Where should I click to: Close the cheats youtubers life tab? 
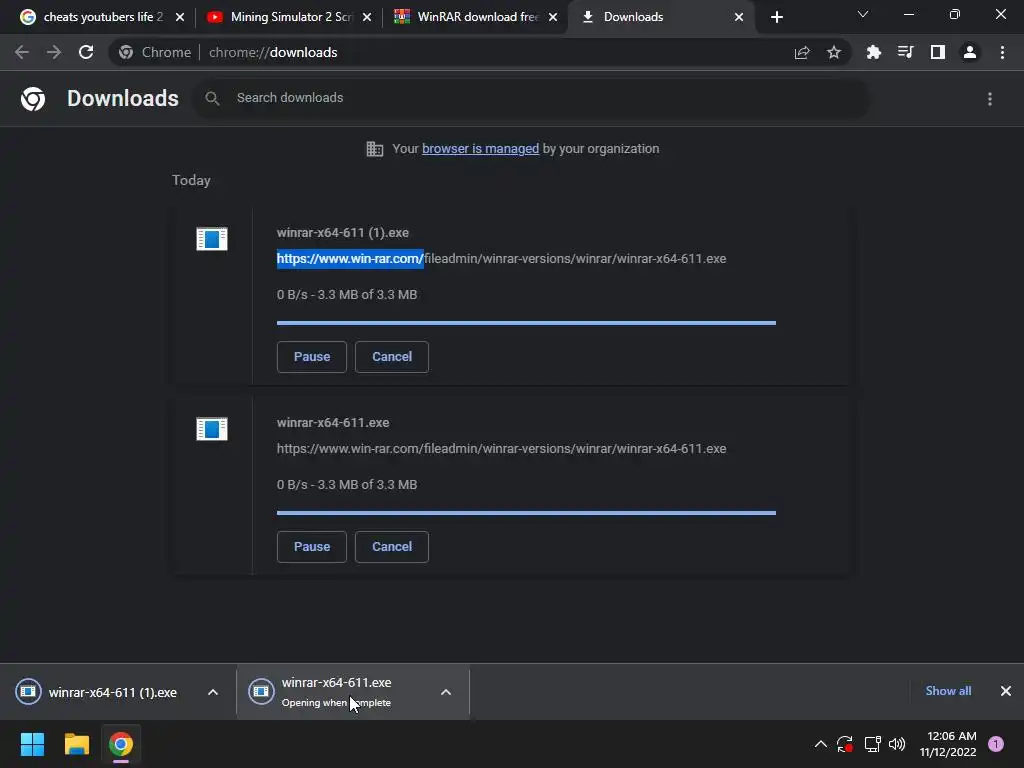(180, 17)
